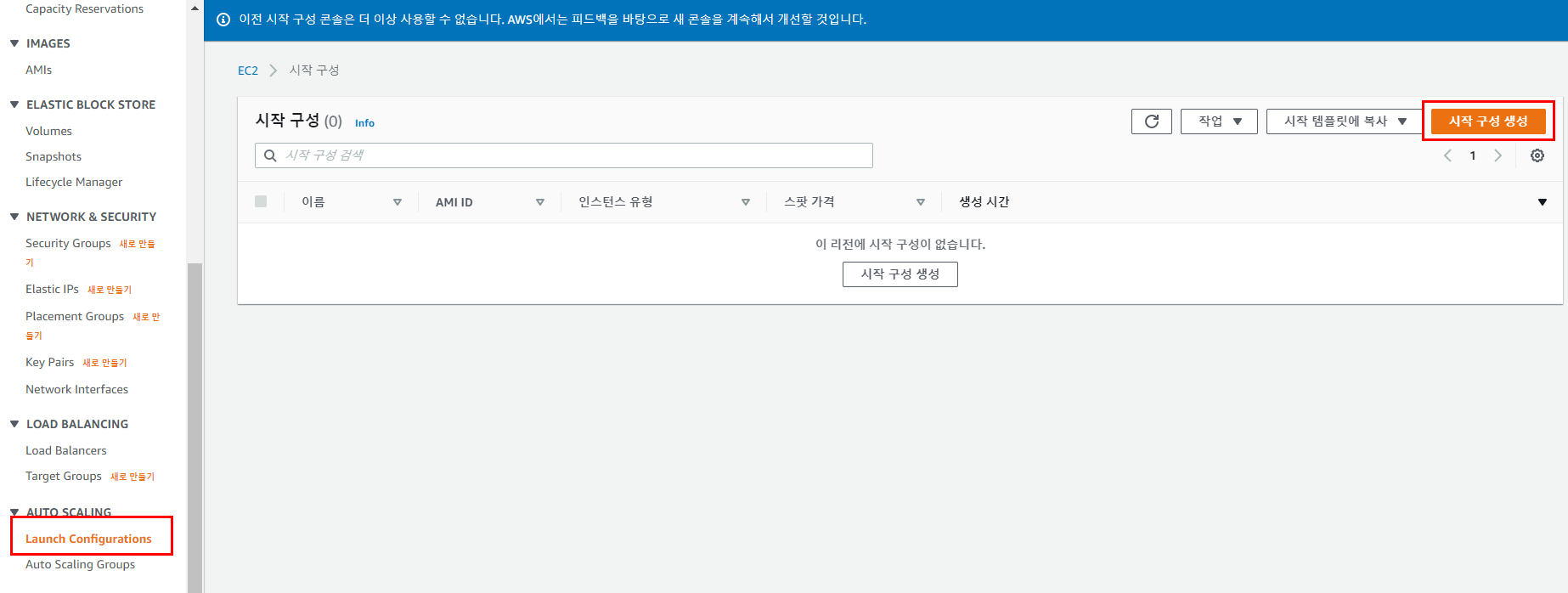Click the EC2 breadcrumb link

pos(248,71)
